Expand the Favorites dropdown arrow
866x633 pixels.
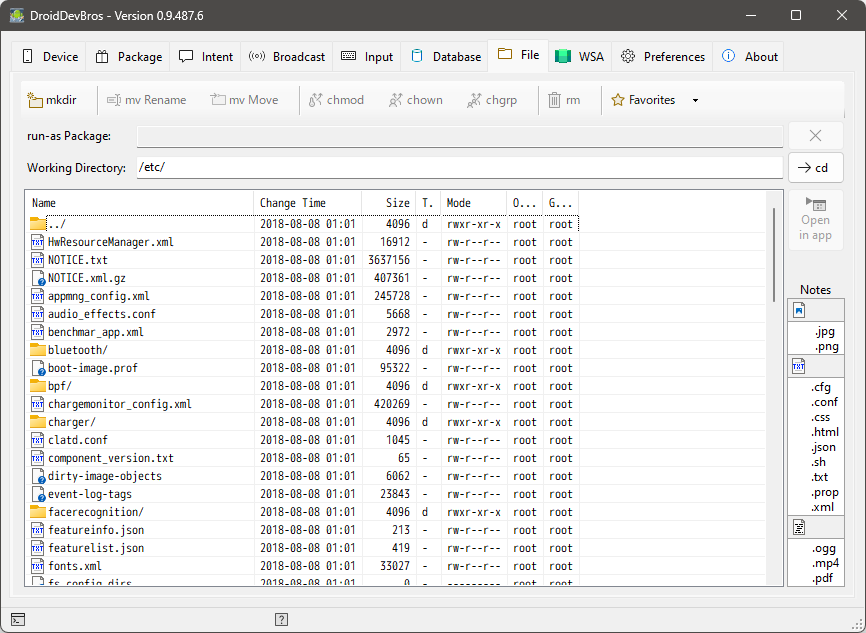tap(695, 100)
